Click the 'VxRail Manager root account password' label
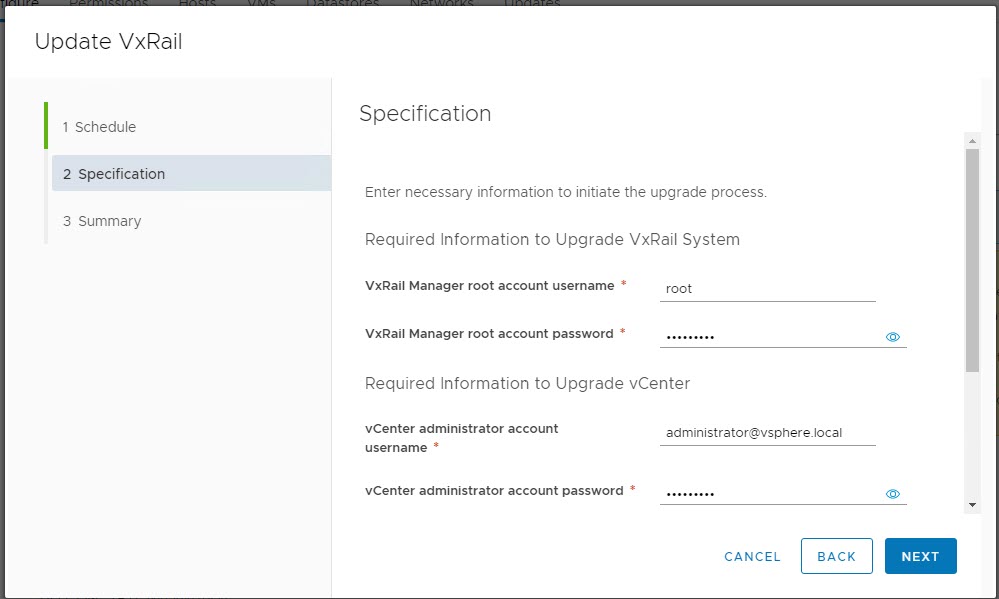The image size is (999, 599). tap(489, 333)
